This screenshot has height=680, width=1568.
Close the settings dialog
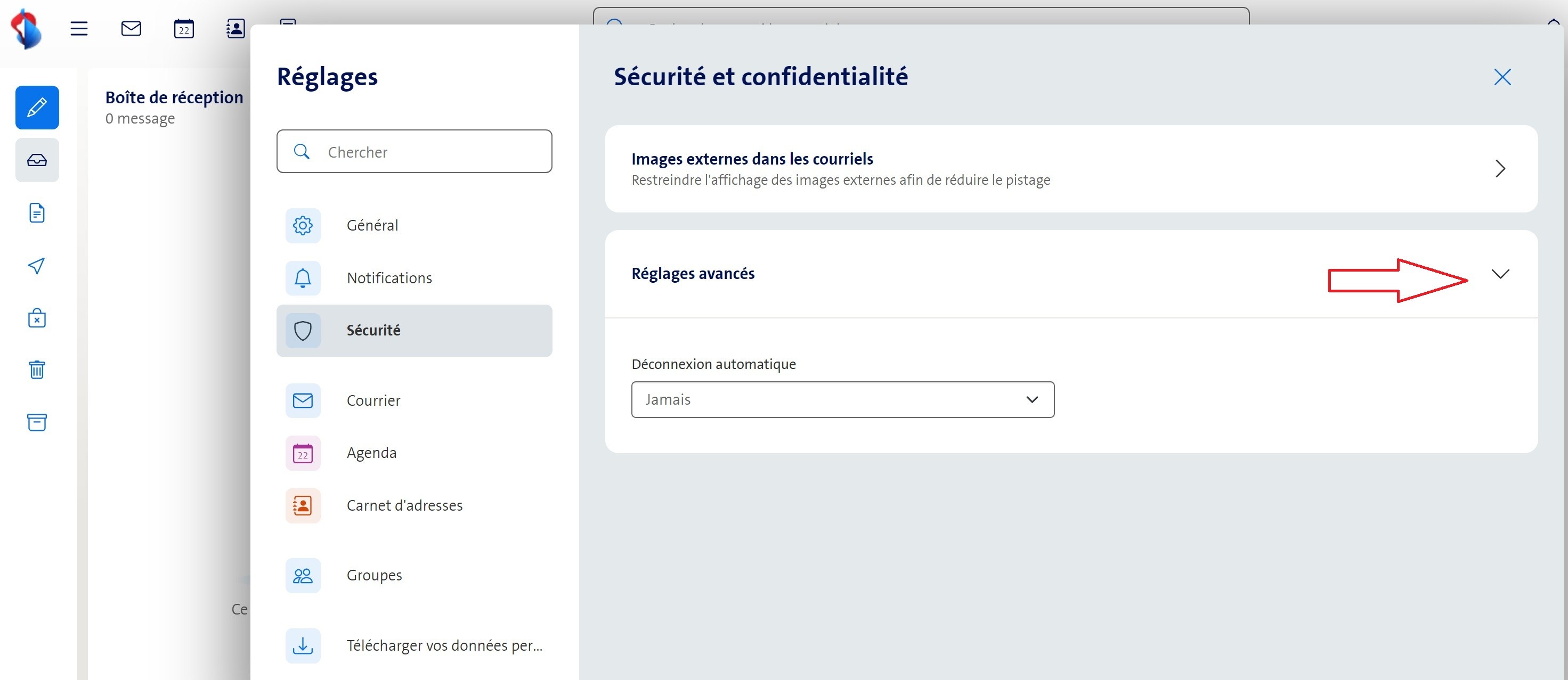pyautogui.click(x=1502, y=77)
